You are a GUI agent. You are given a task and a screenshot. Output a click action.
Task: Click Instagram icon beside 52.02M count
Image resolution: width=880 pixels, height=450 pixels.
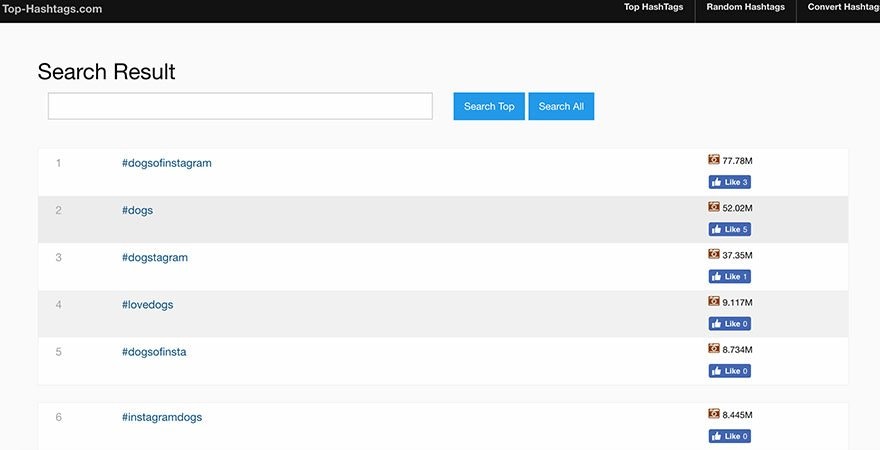click(x=714, y=207)
